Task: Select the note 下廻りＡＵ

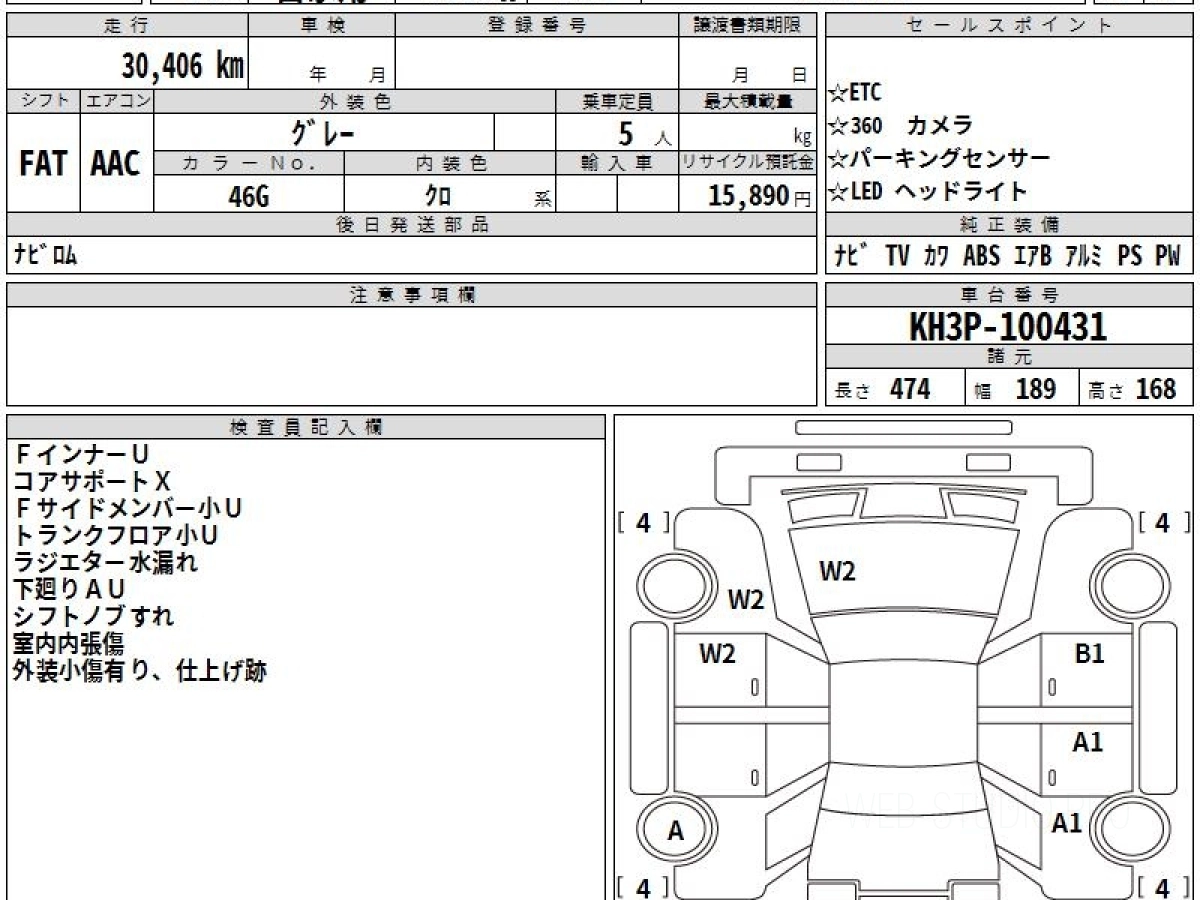Action: coord(69,589)
